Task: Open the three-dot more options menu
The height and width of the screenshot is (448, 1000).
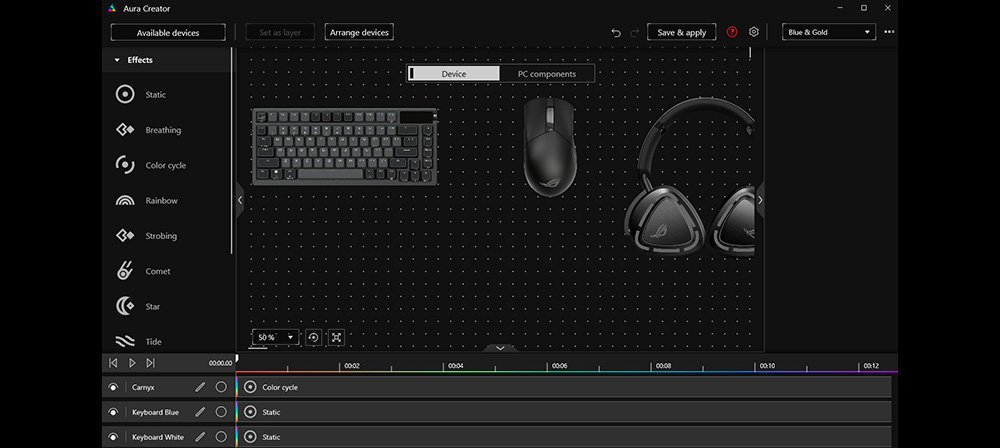Action: [x=889, y=32]
